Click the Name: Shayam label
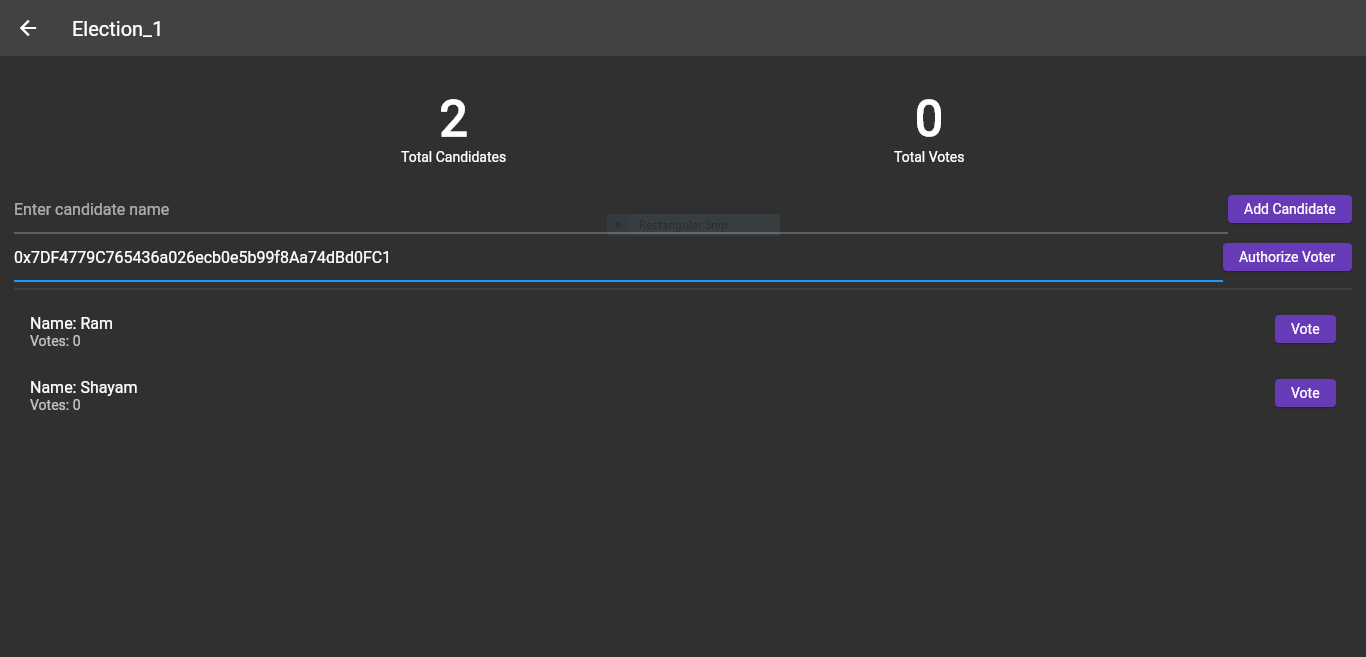The width and height of the screenshot is (1366, 657). (83, 387)
